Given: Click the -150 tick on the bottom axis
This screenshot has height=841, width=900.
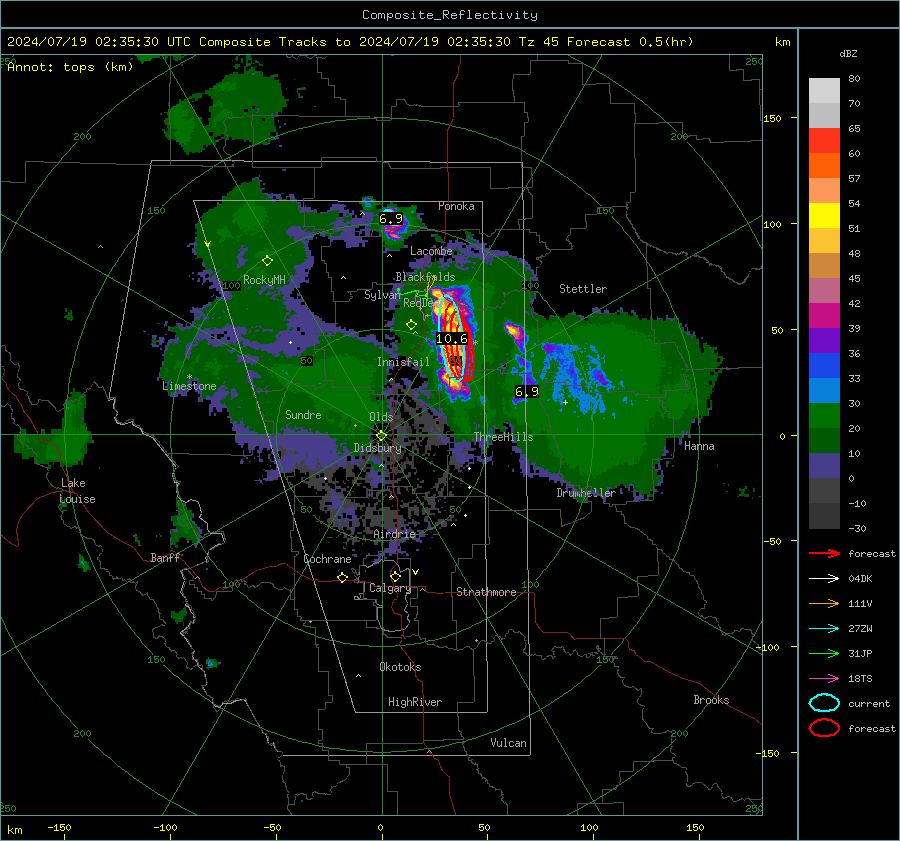Looking at the screenshot, I should click(x=59, y=827).
